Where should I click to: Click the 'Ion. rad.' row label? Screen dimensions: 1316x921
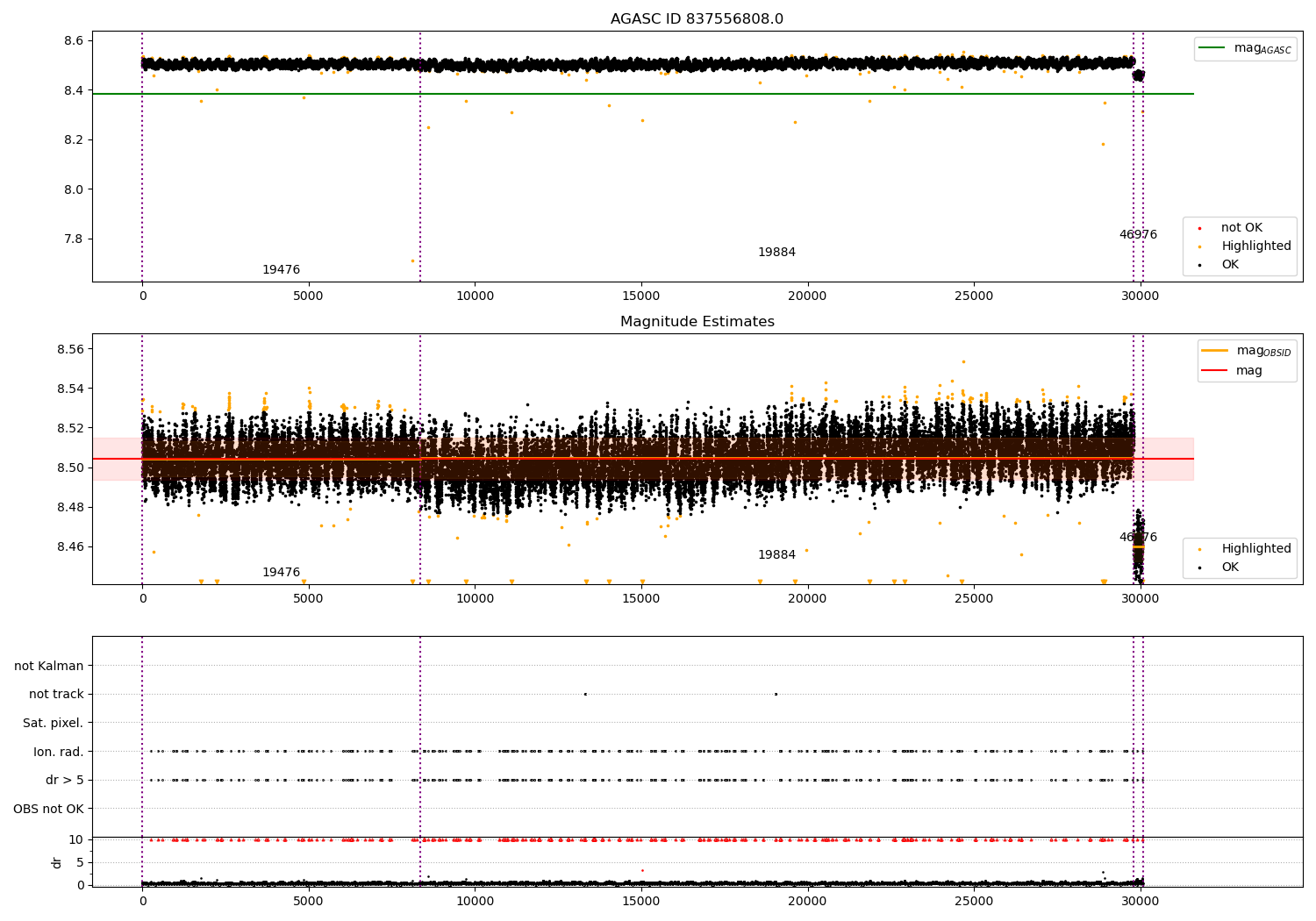59,752
